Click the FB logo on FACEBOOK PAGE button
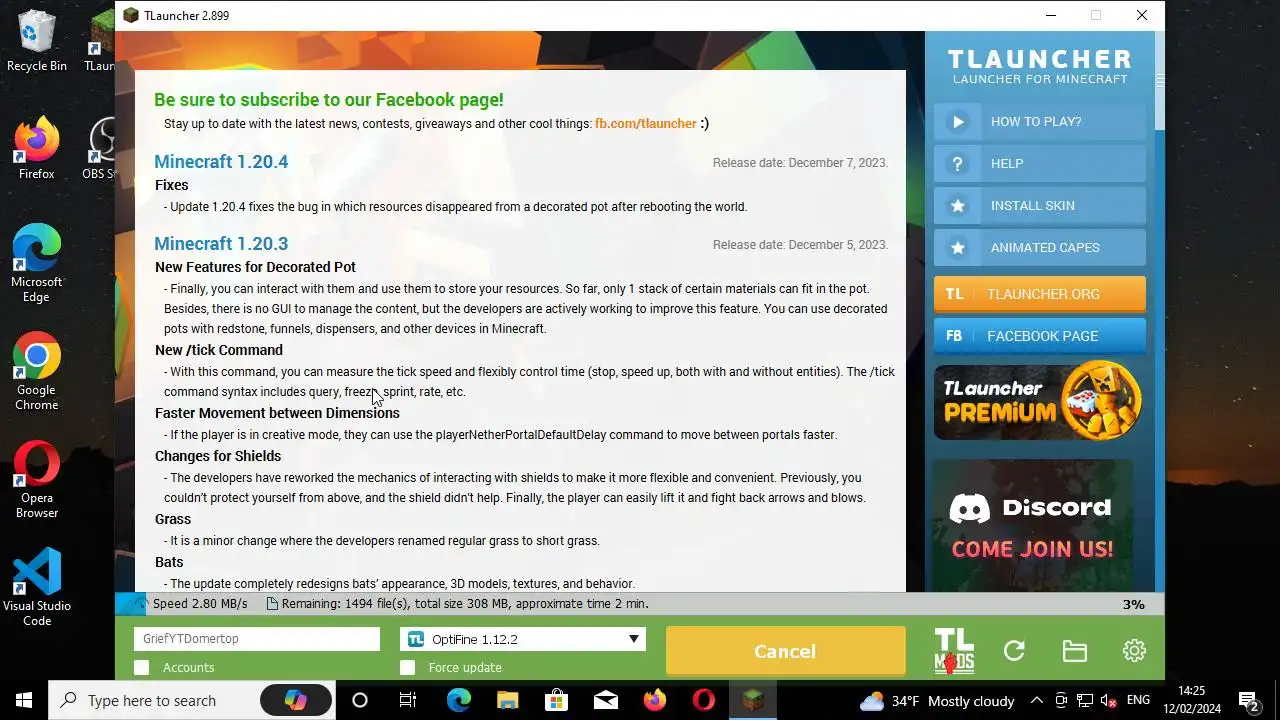 click(x=954, y=336)
